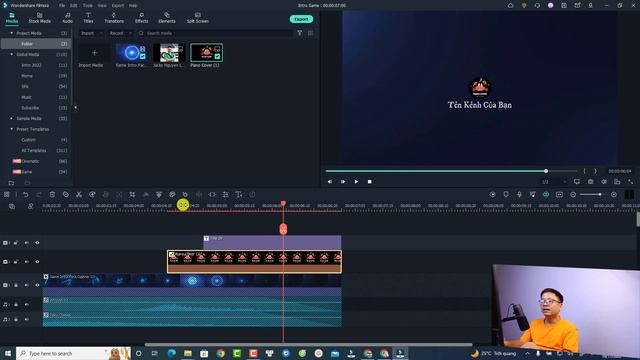Click the Snapshot camera icon under preview
This screenshot has height=360, width=640.
pyautogui.click(x=591, y=182)
